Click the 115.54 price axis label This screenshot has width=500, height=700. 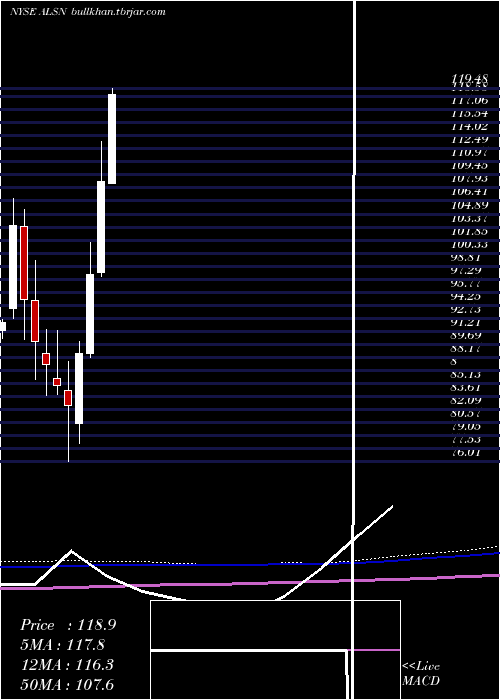[x=470, y=114]
